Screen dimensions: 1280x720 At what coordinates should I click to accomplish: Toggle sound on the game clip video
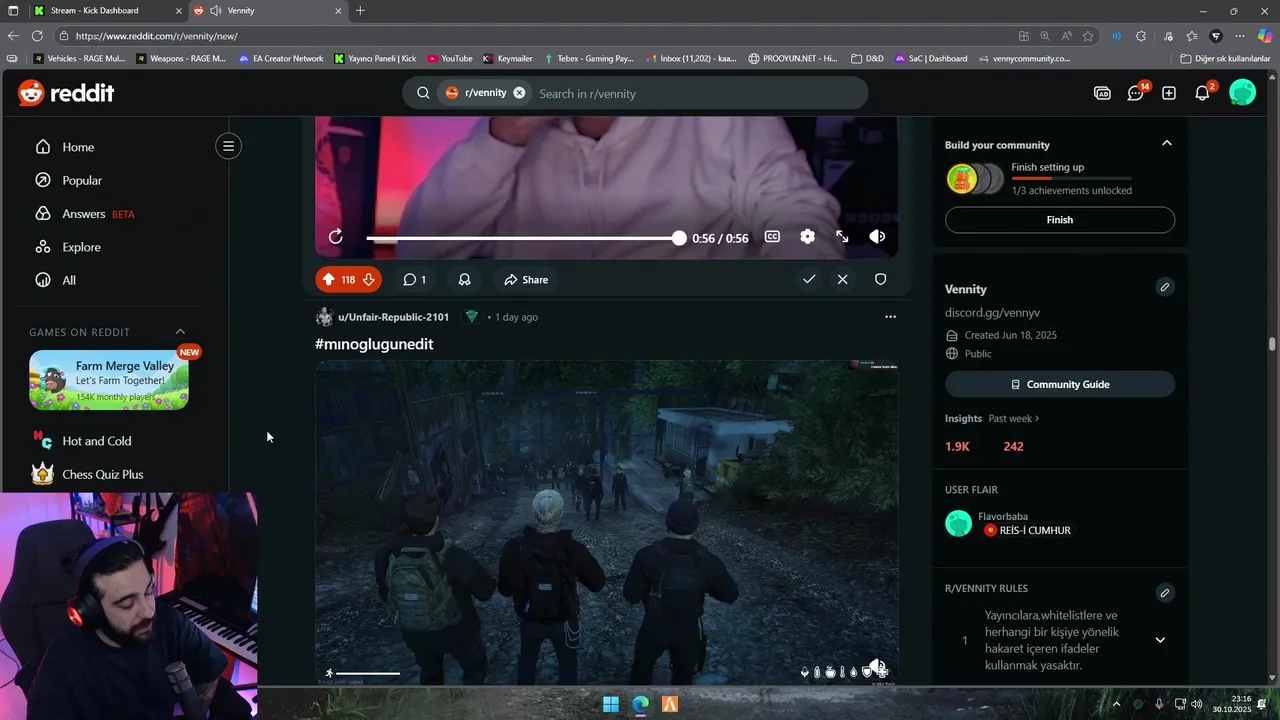coord(877,668)
